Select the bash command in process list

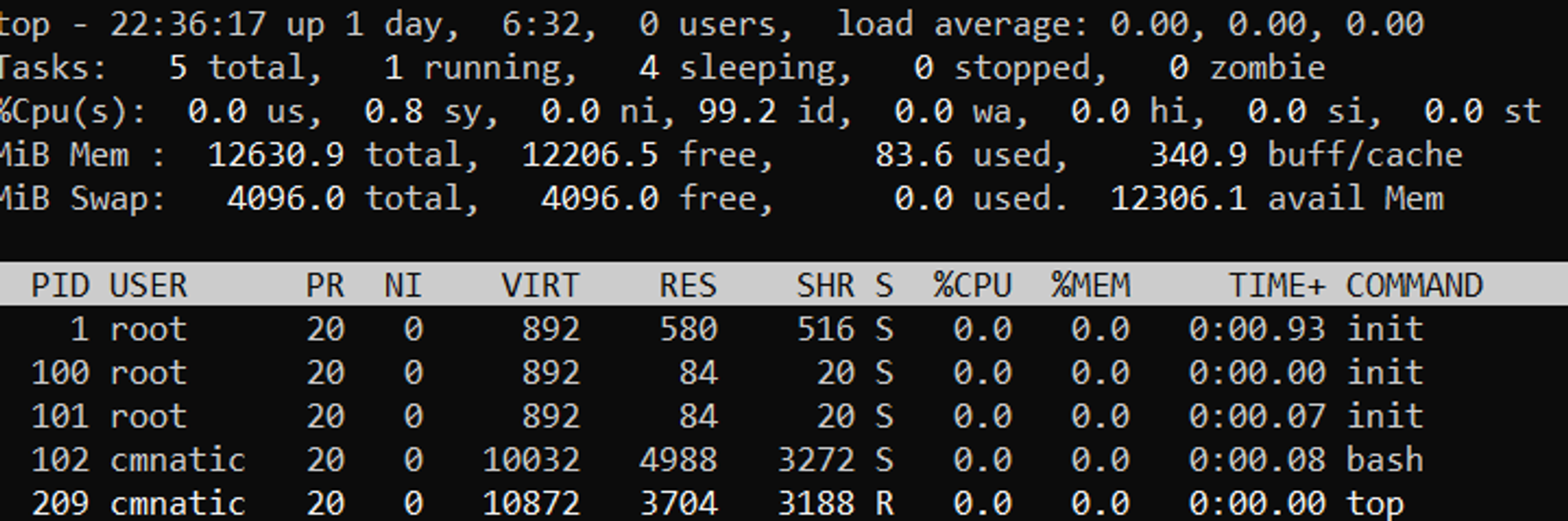[1385, 460]
